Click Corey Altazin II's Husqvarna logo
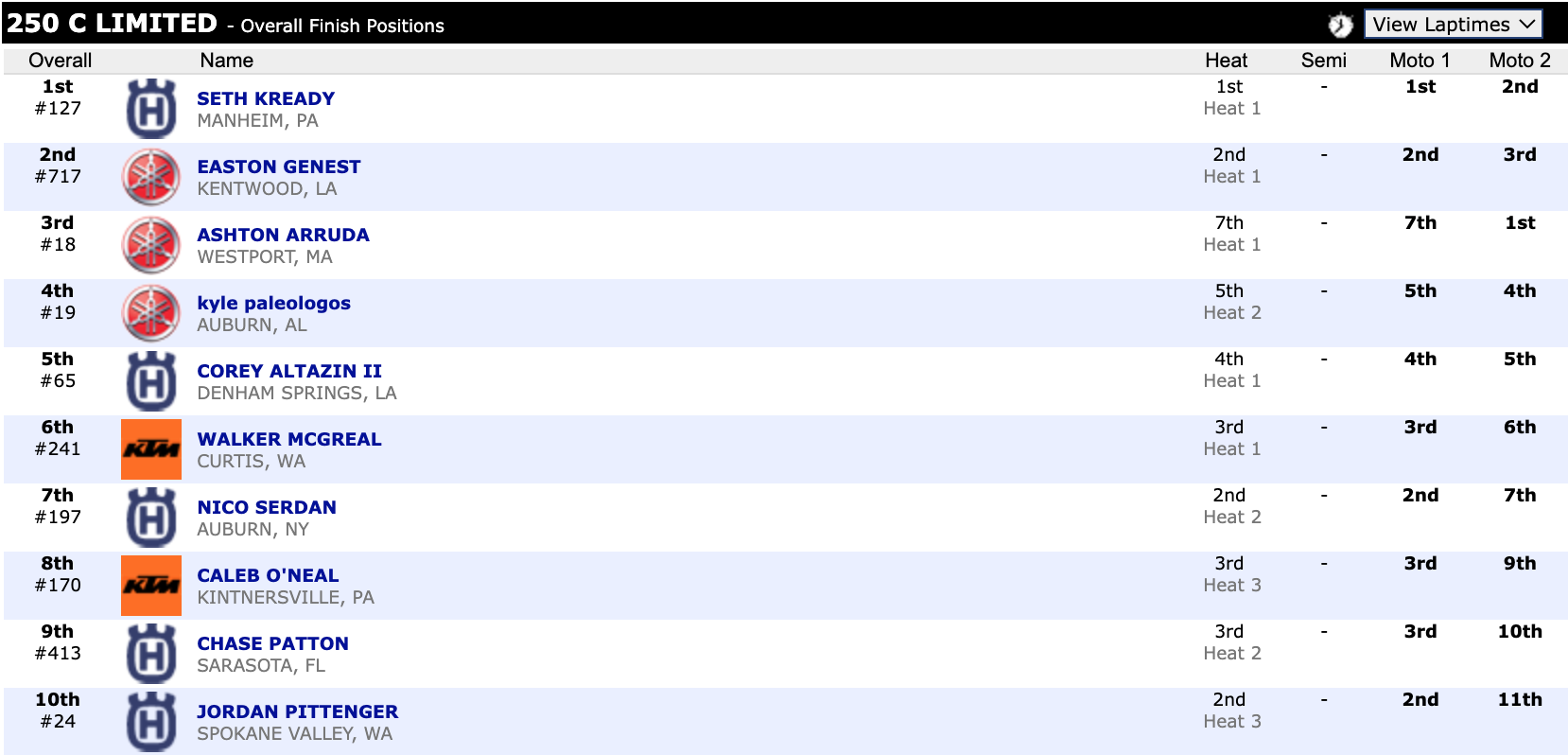 (151, 381)
